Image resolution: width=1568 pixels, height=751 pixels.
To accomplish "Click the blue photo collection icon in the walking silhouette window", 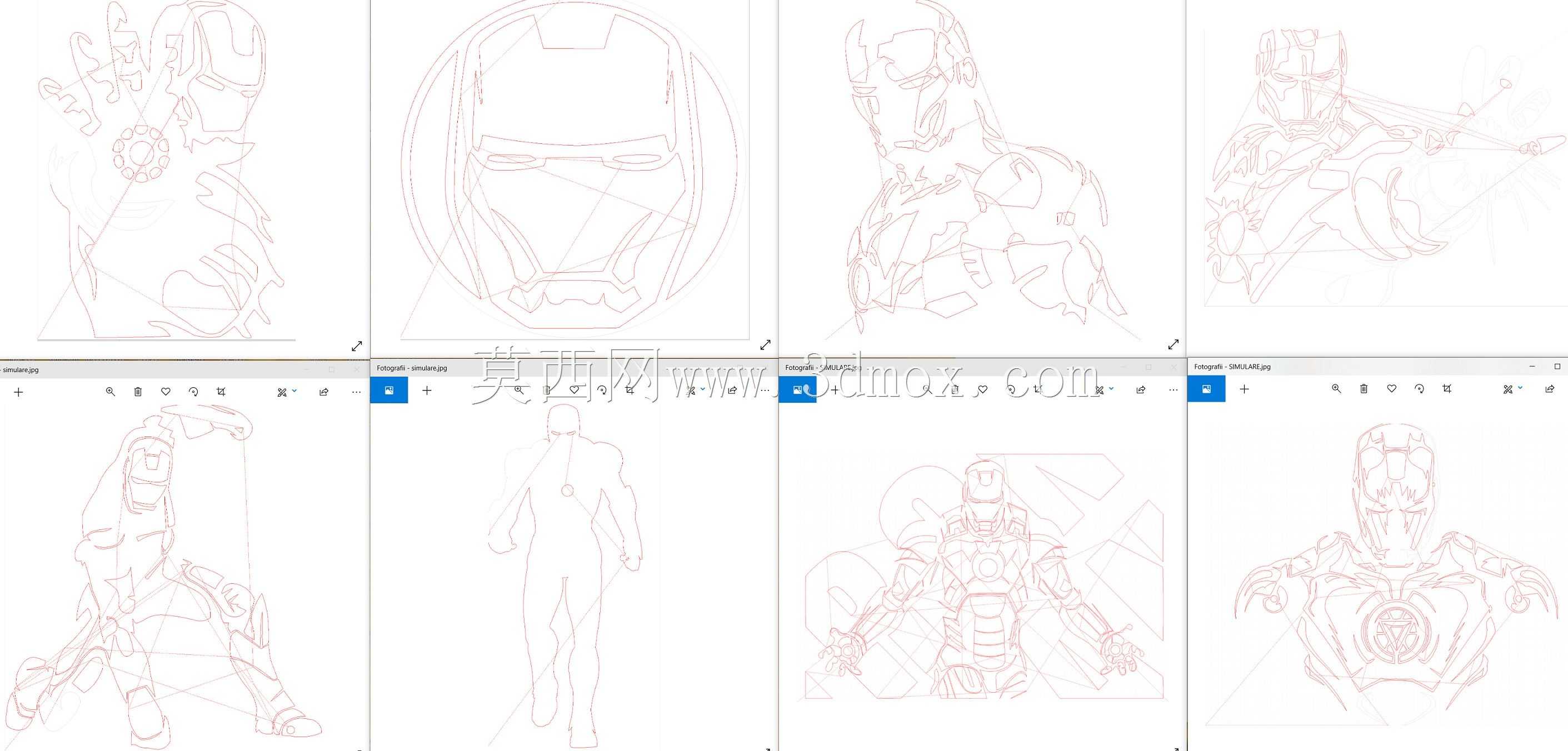I will [389, 390].
